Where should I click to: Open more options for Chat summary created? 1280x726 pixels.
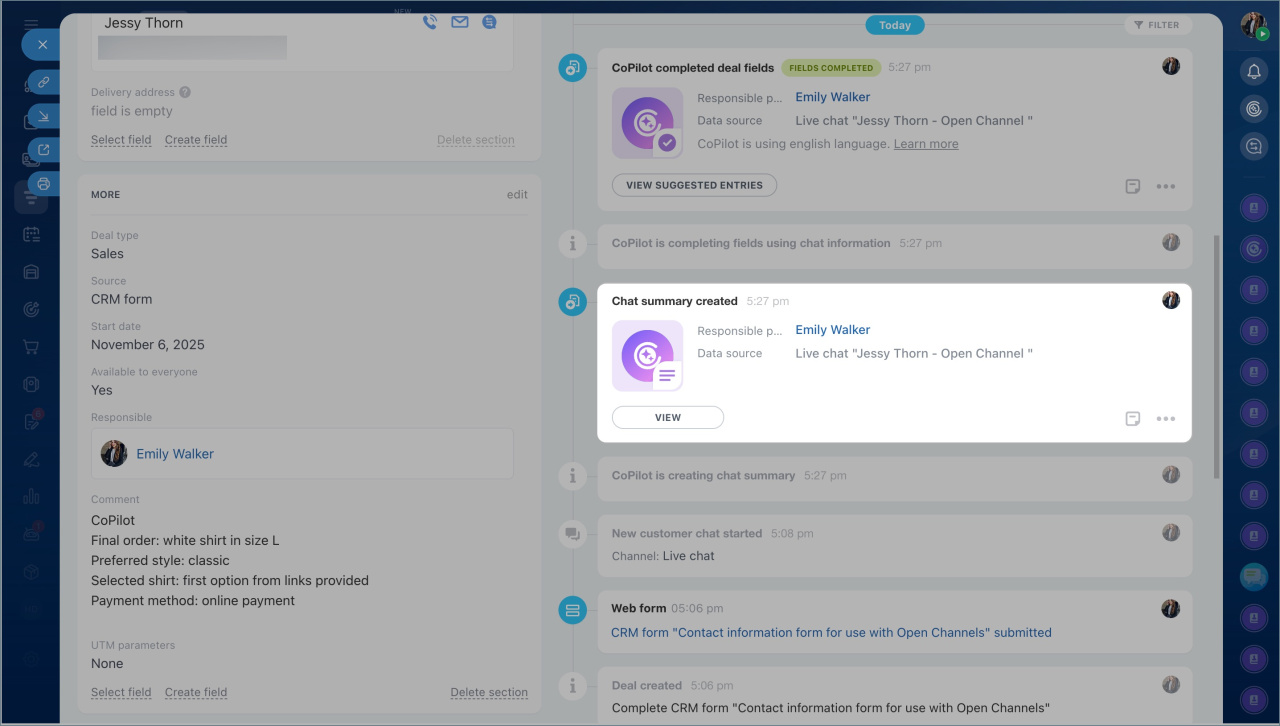click(1165, 419)
